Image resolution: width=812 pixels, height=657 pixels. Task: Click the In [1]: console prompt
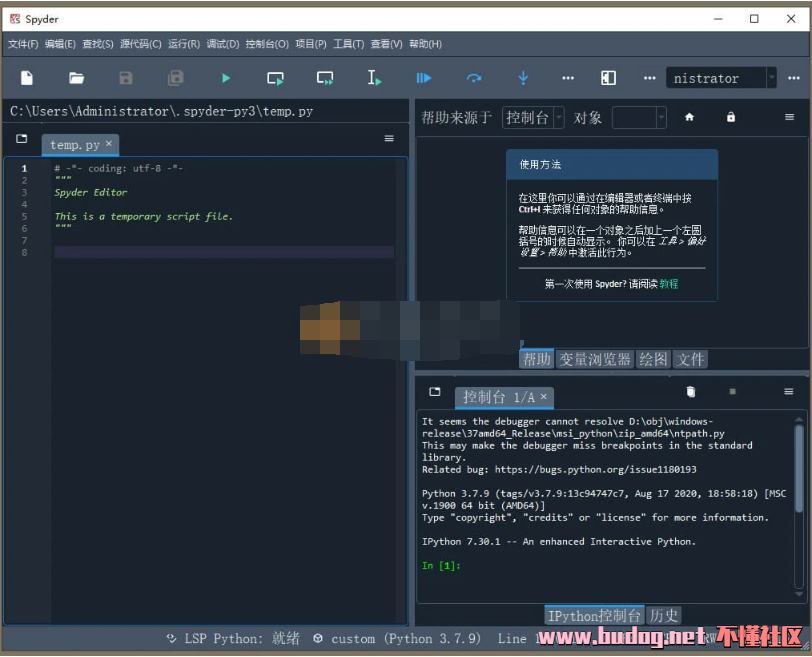click(441, 566)
